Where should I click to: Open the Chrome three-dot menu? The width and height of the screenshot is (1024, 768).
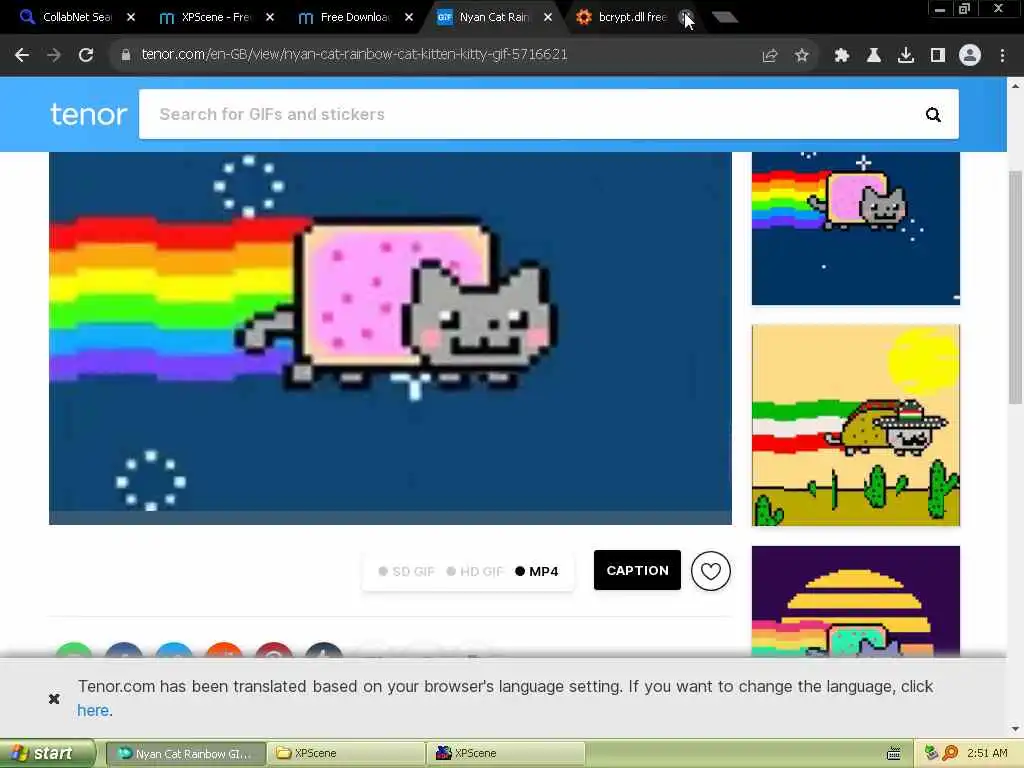click(x=1002, y=56)
